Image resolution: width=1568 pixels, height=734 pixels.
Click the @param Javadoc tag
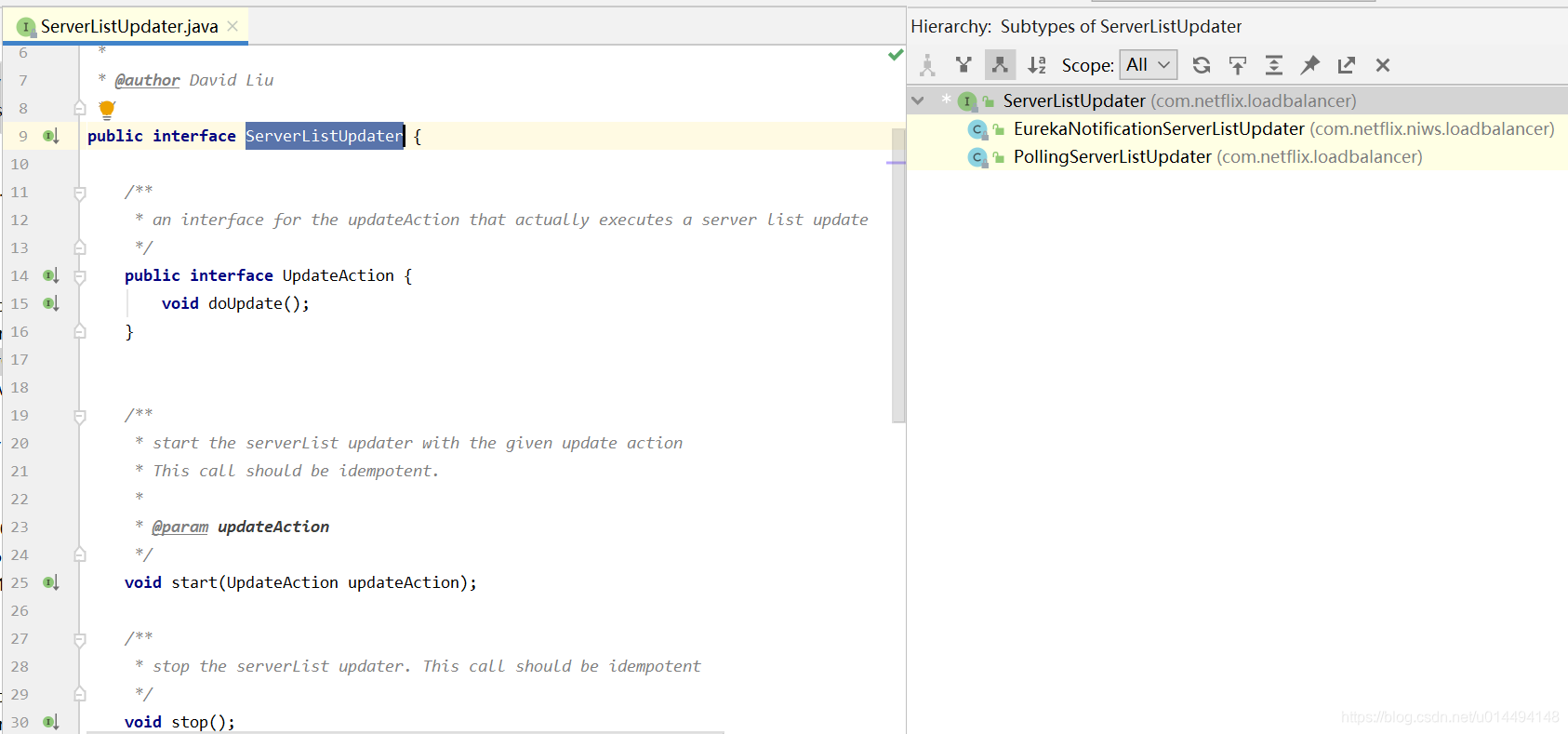[180, 527]
